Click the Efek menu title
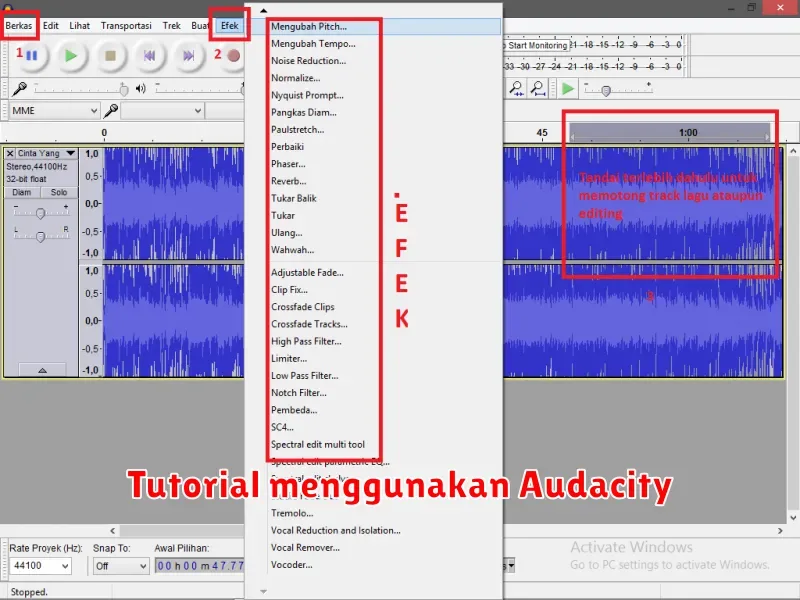The image size is (800, 600). pos(230,26)
